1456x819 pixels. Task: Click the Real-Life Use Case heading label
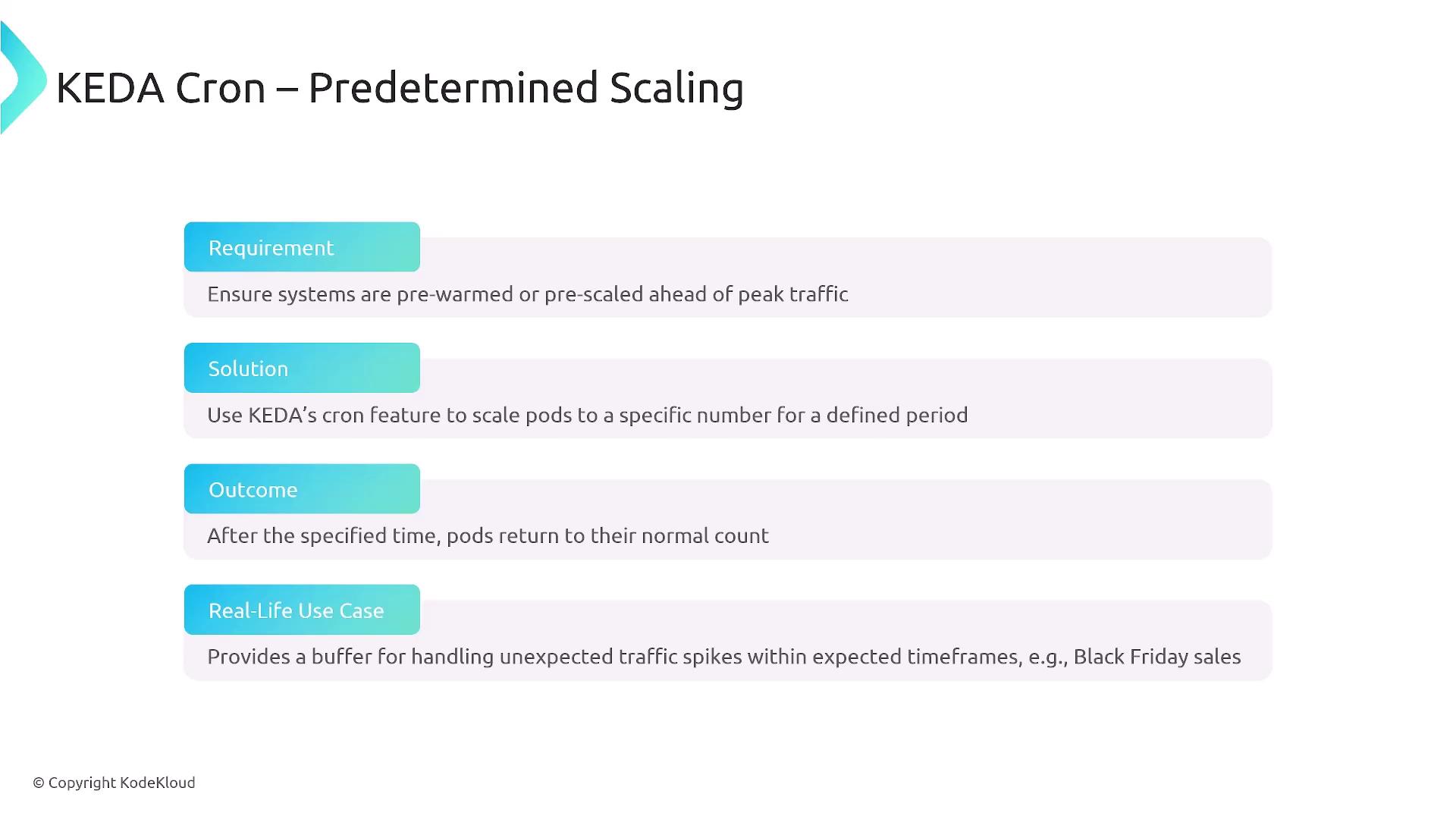(x=296, y=610)
